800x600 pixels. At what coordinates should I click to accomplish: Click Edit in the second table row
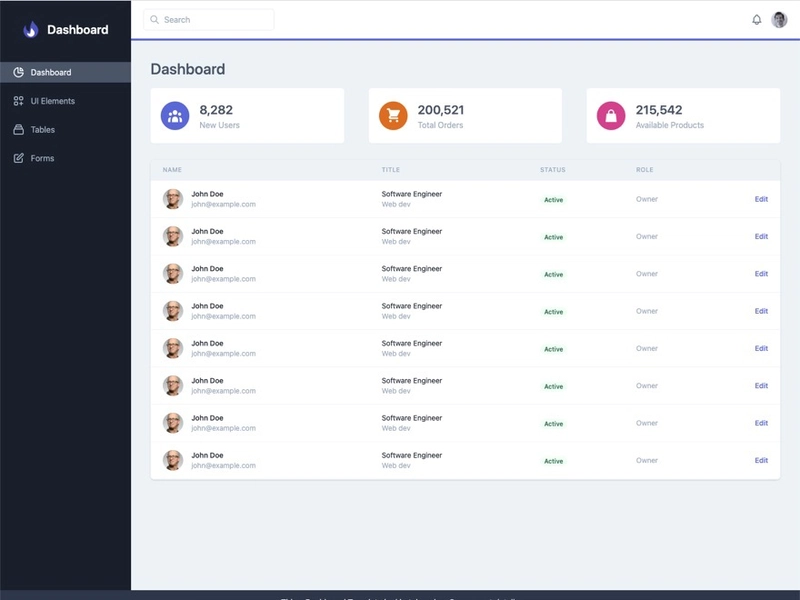point(761,236)
